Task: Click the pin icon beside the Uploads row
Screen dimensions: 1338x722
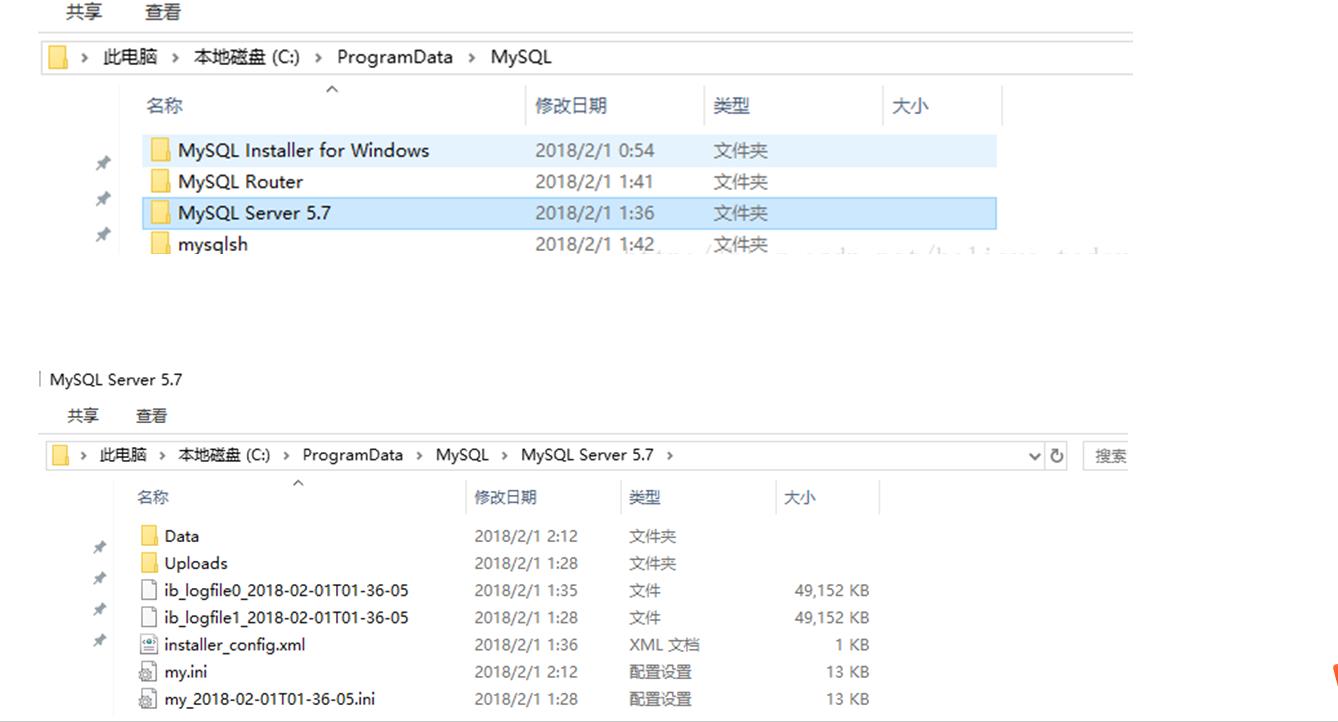Action: click(x=99, y=578)
